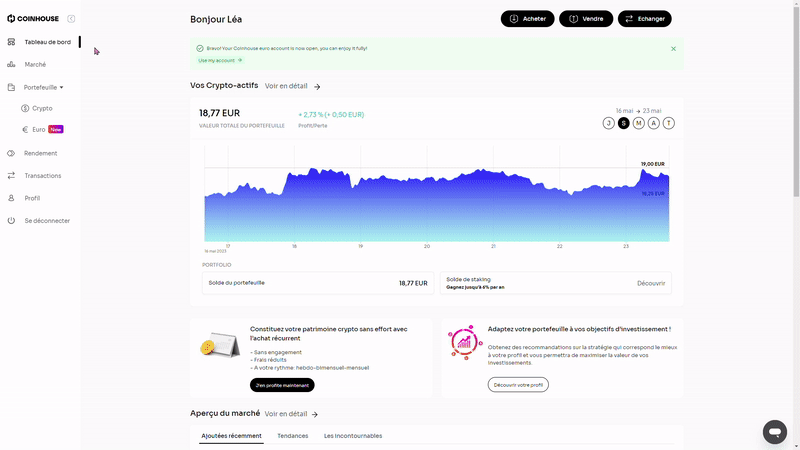
Task: Click the investment profile chart illustration
Action: coord(465,342)
